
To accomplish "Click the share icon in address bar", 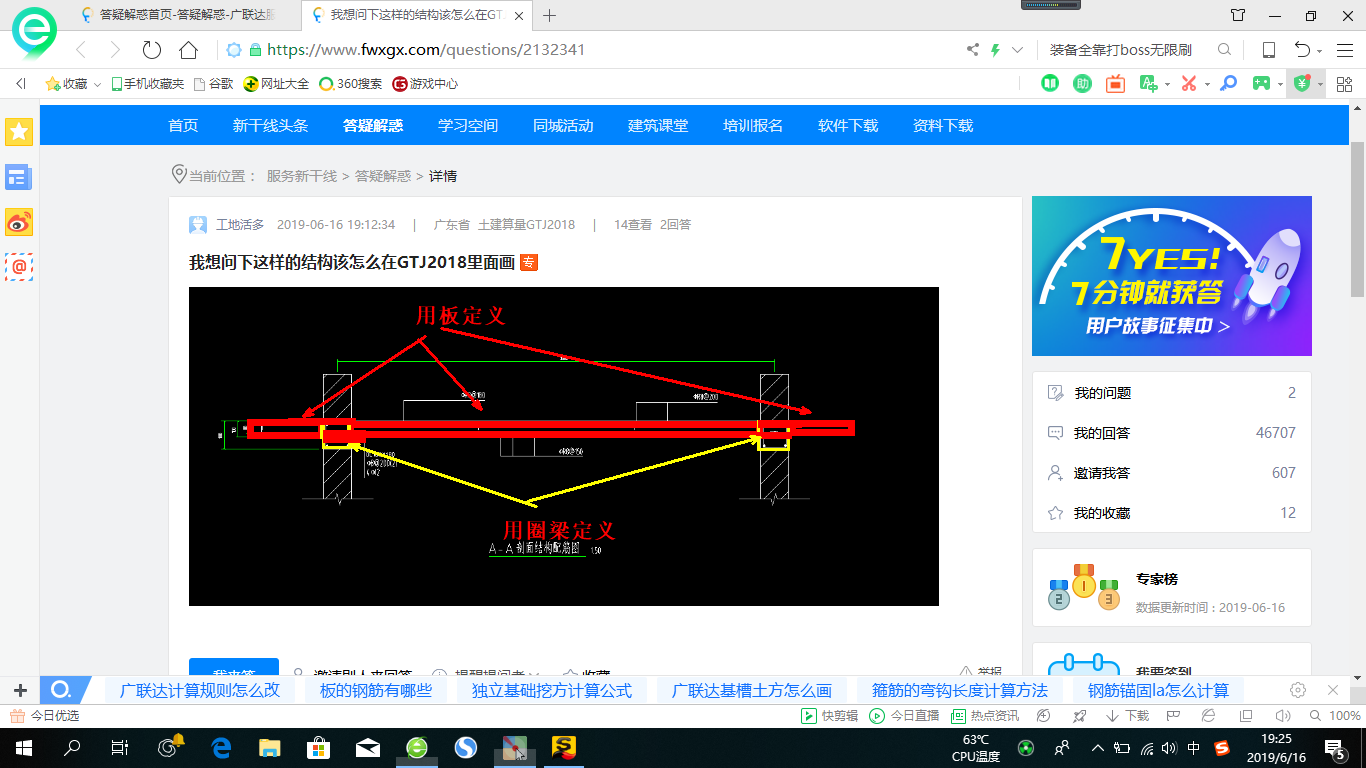I will point(972,49).
